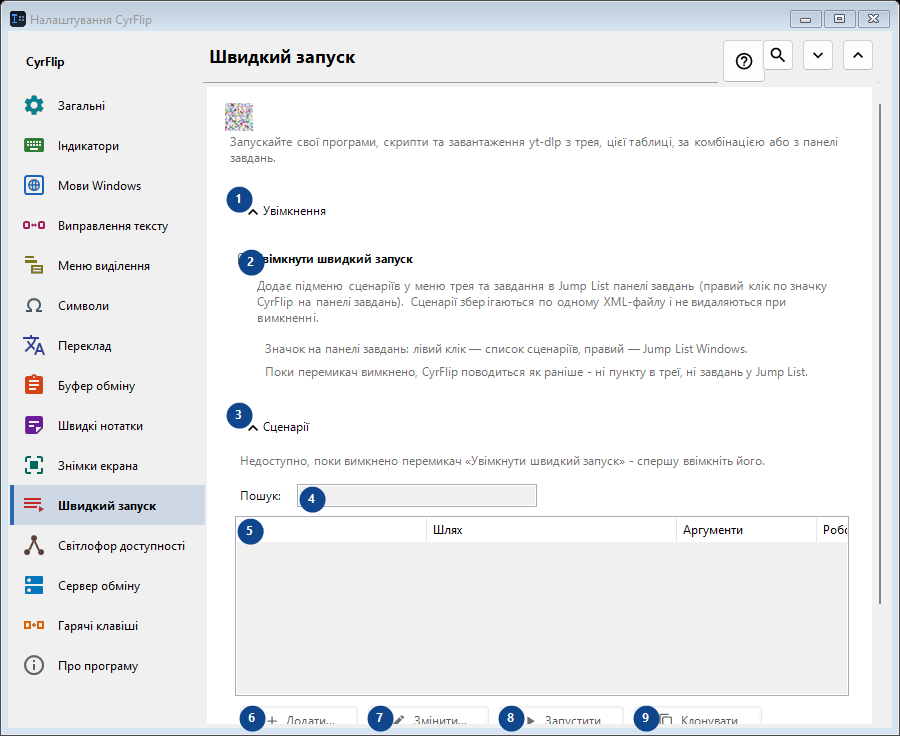The width and height of the screenshot is (900, 736).
Task: Click the help question mark button
Action: (744, 61)
